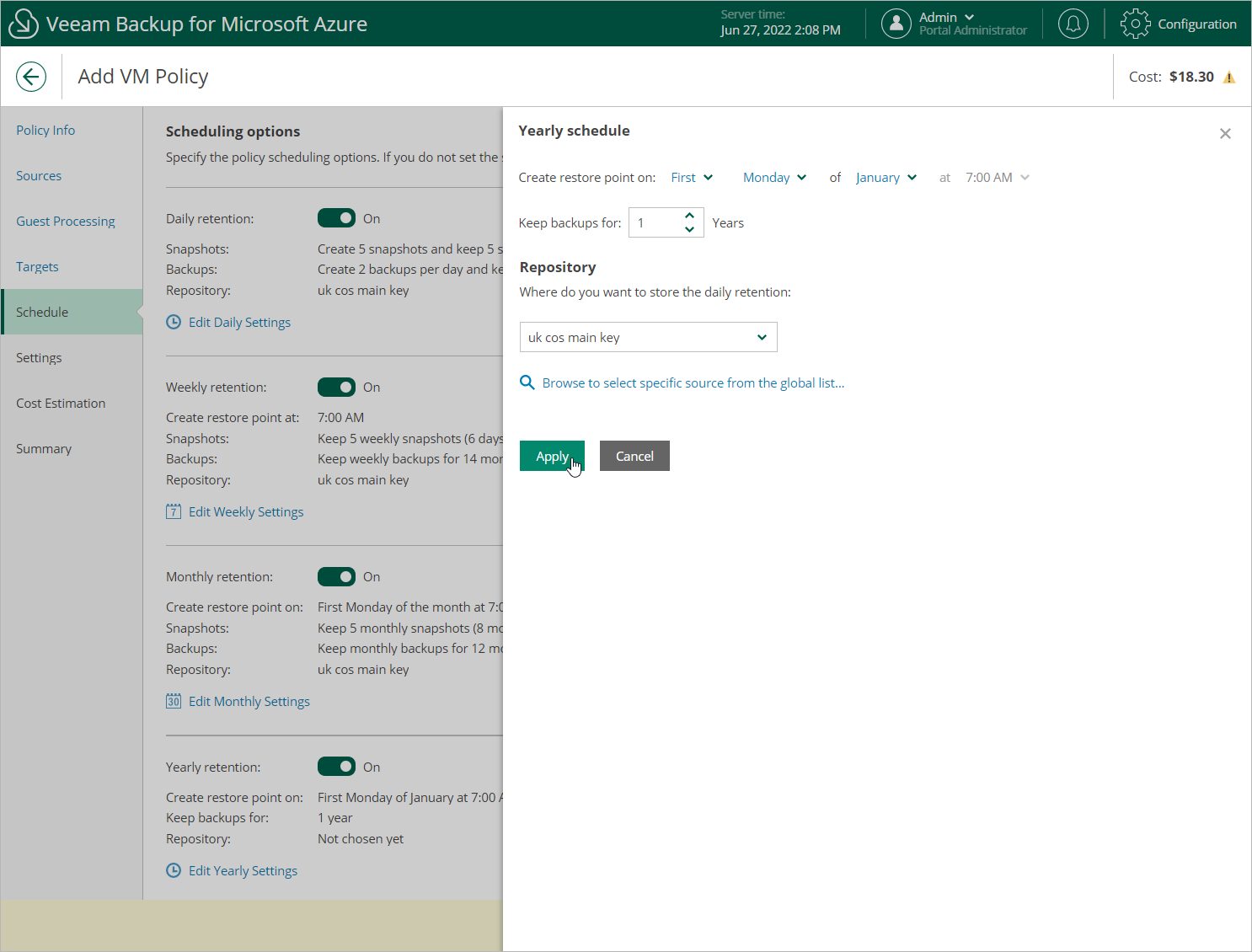Click the Veeam logo icon
Image resolution: width=1252 pixels, height=952 pixels.
[23, 24]
